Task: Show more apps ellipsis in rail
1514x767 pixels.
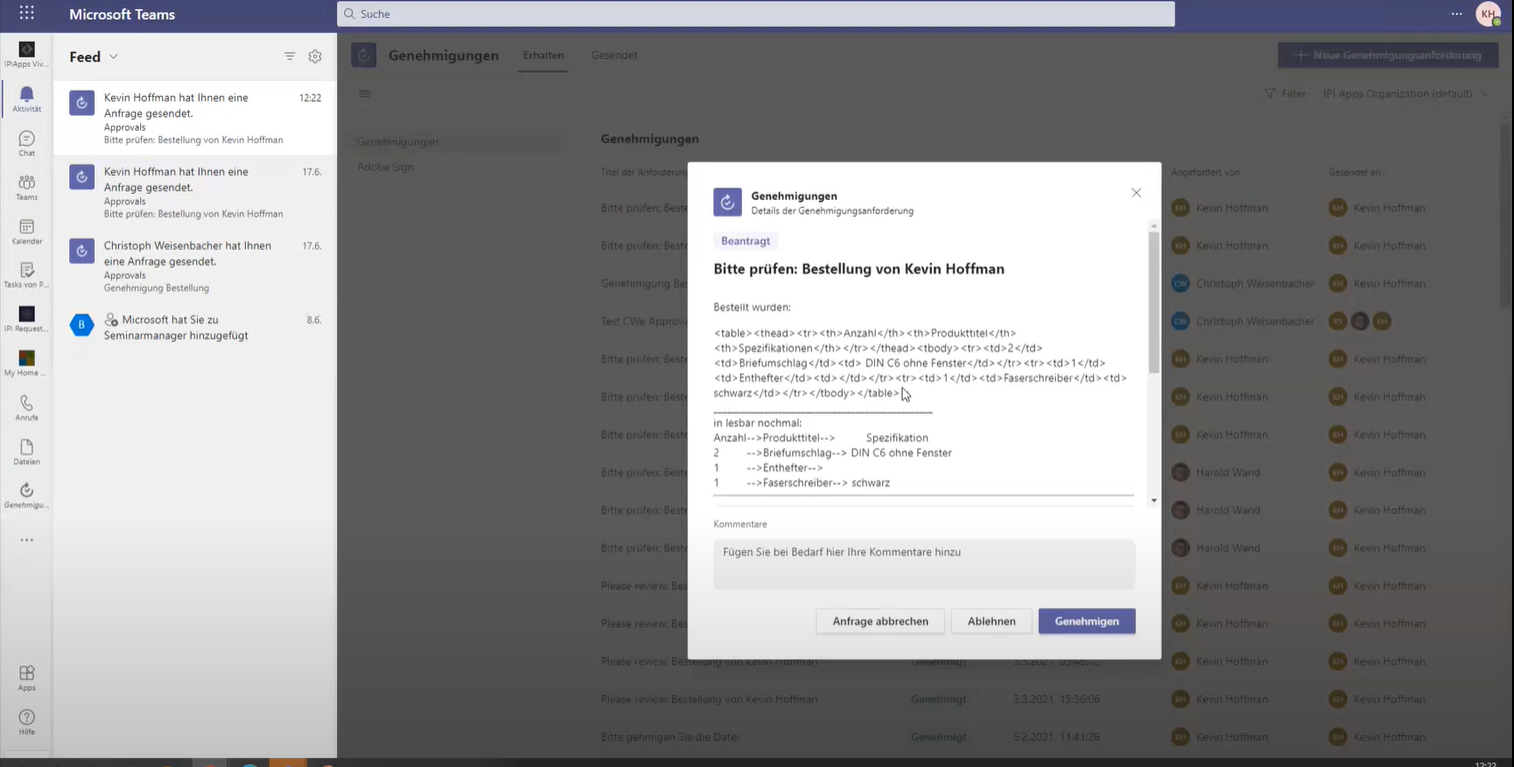Action: [x=27, y=540]
